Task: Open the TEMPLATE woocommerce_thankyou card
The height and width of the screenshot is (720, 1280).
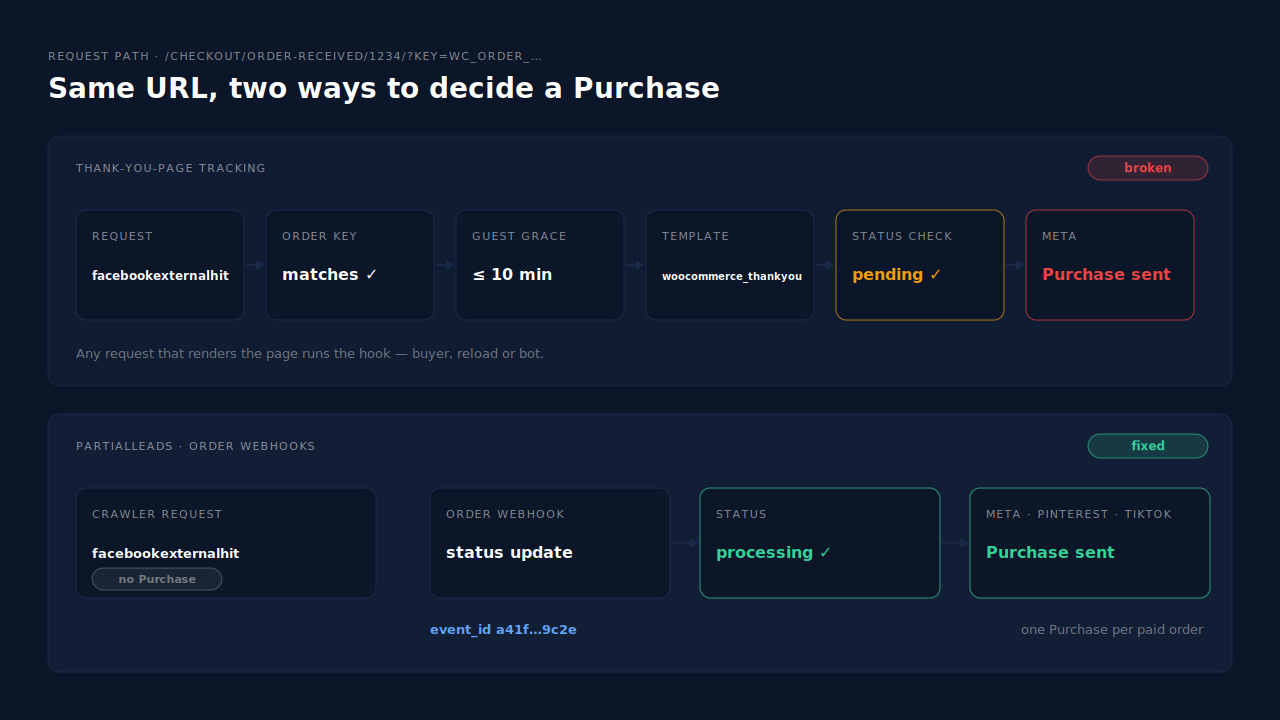Action: (x=730, y=265)
